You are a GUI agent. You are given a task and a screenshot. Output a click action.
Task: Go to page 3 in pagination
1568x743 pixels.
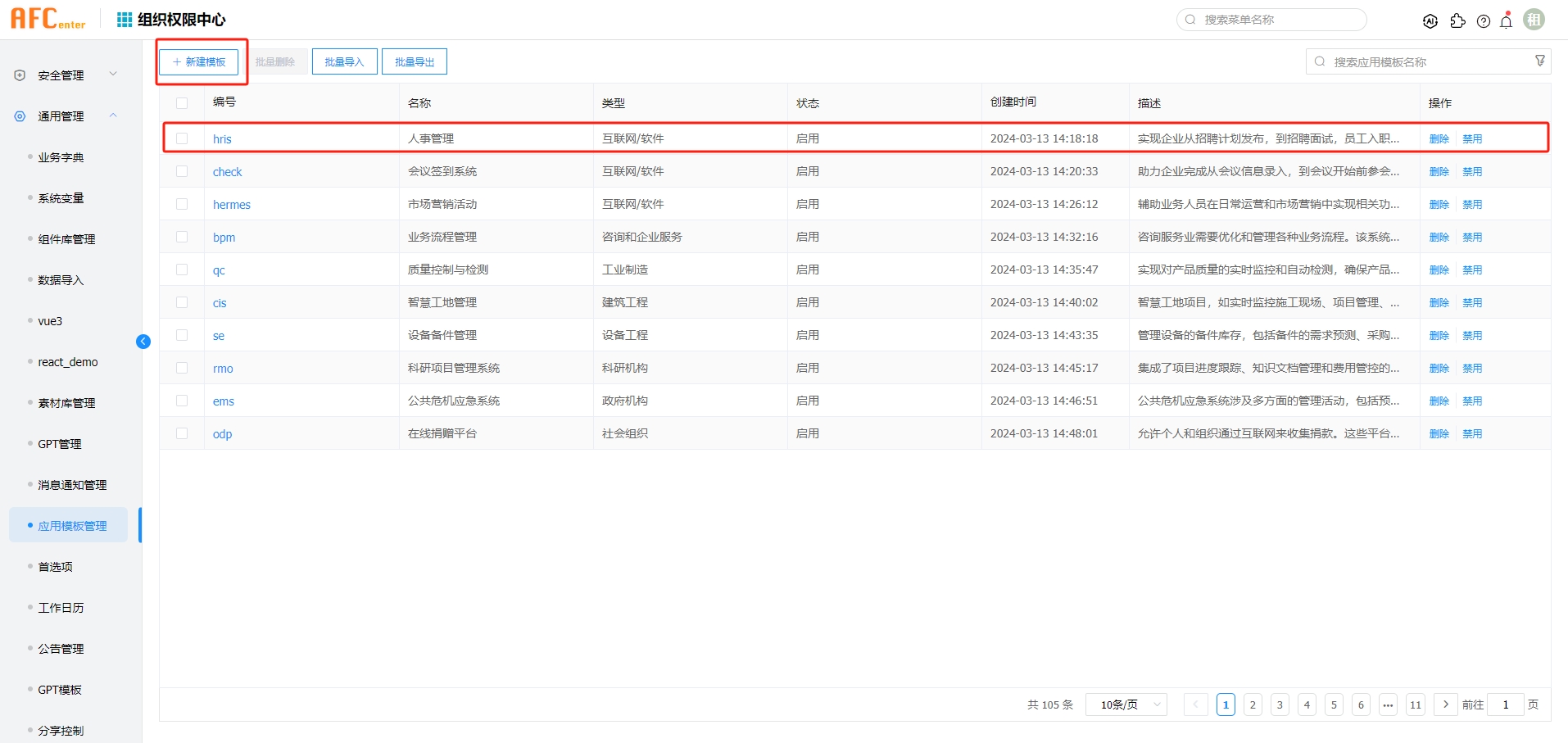[1280, 704]
